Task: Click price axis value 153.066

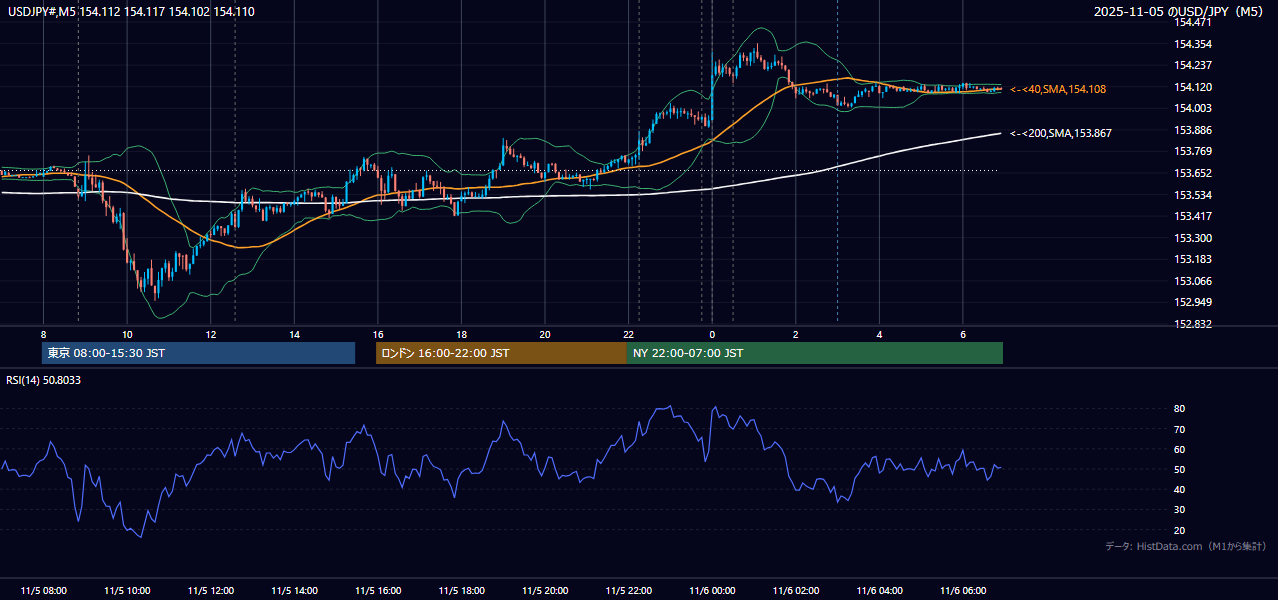Action: click(1193, 281)
